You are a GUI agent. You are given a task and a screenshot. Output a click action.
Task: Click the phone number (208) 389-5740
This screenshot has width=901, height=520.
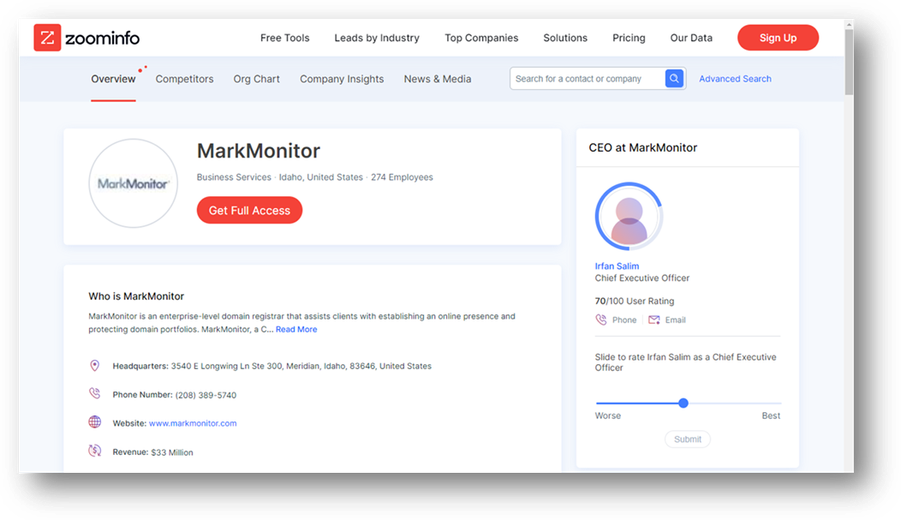(x=206, y=395)
